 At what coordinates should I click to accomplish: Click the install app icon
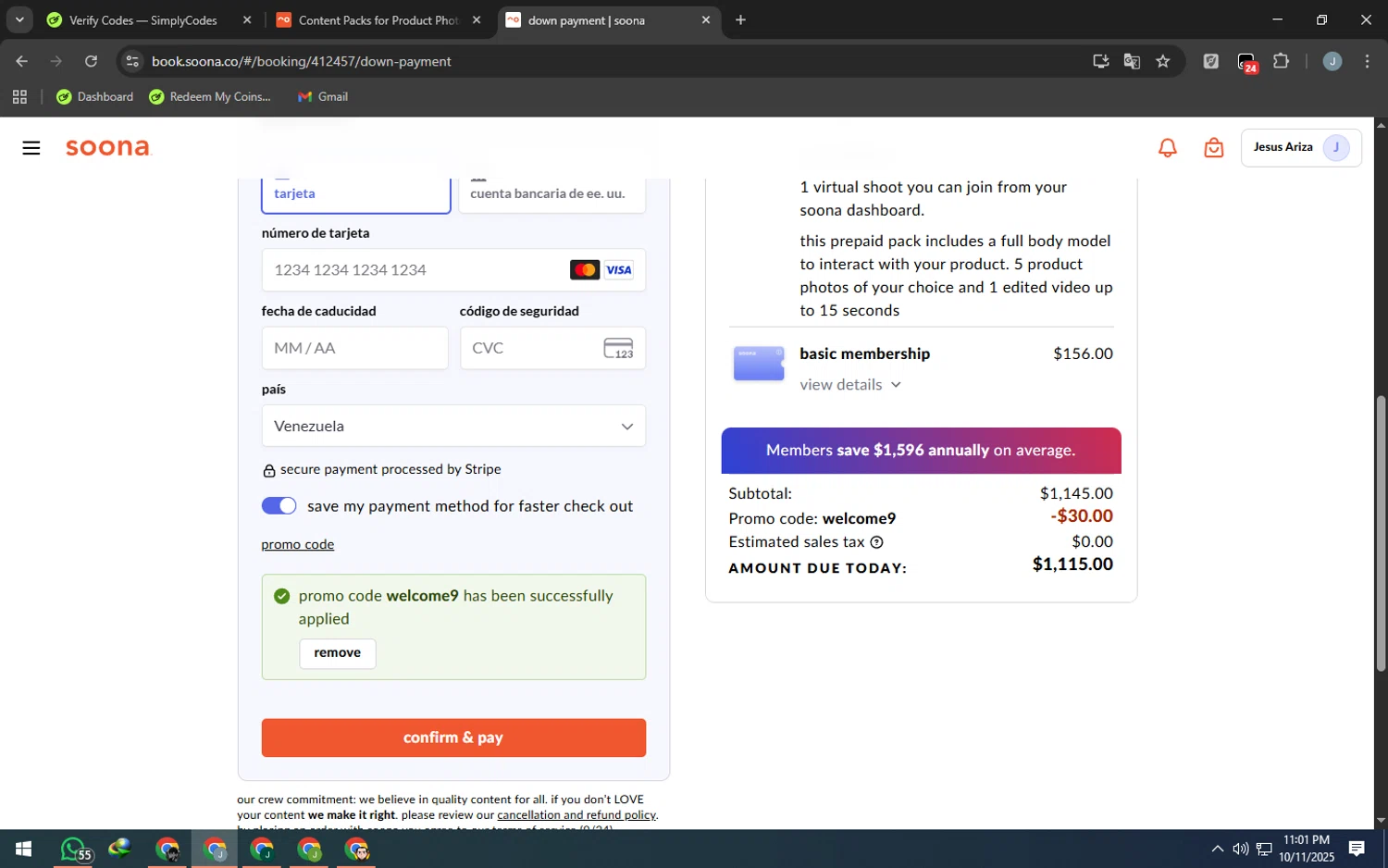tap(1100, 61)
